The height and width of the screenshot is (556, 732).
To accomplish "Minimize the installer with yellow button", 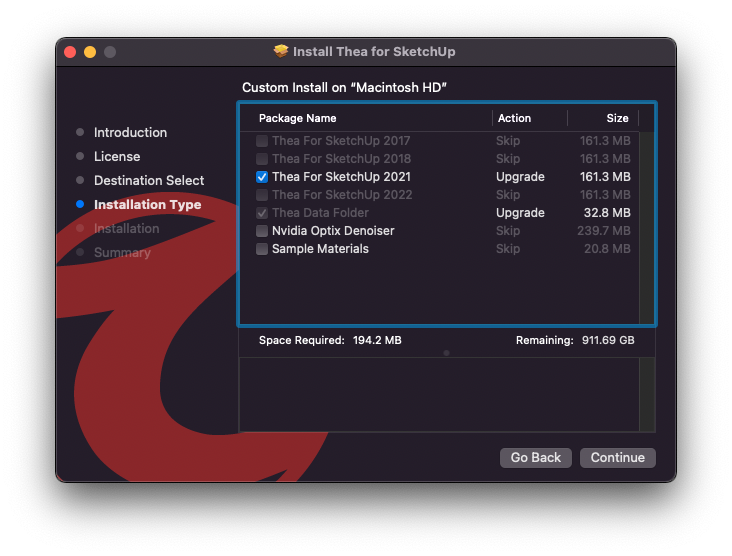I will coord(90,52).
